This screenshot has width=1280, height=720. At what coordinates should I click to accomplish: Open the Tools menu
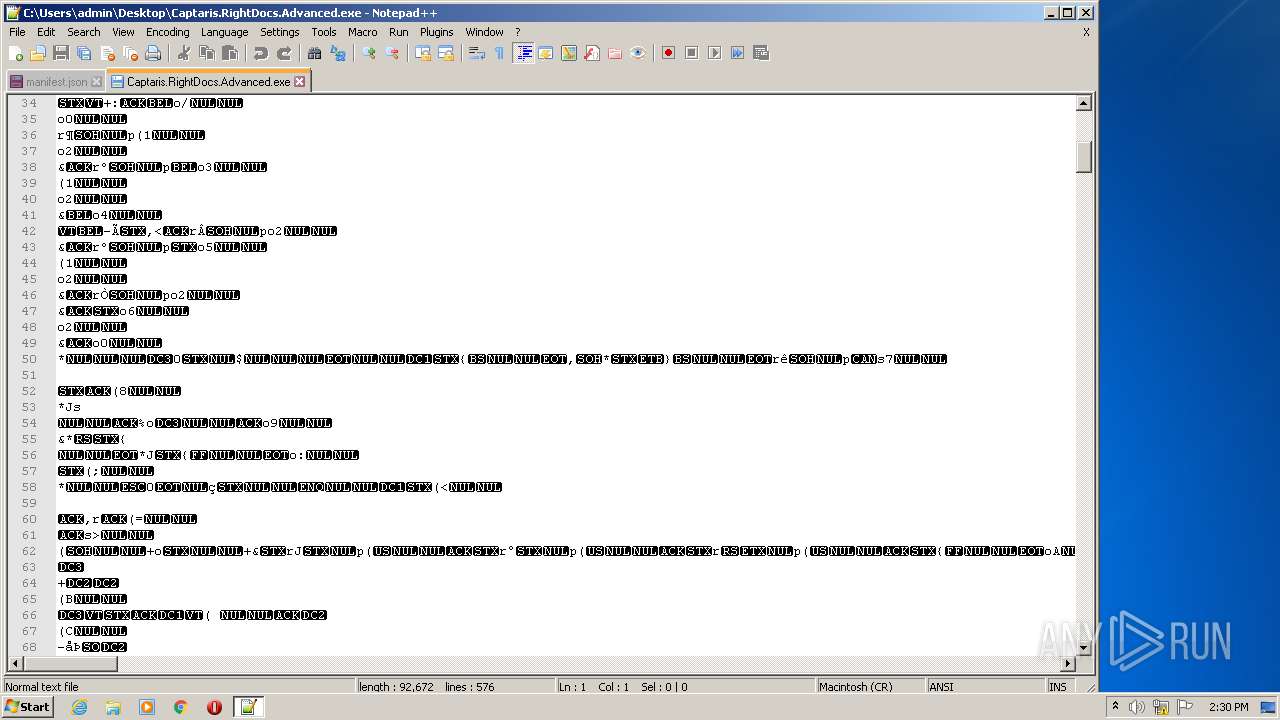(x=324, y=32)
